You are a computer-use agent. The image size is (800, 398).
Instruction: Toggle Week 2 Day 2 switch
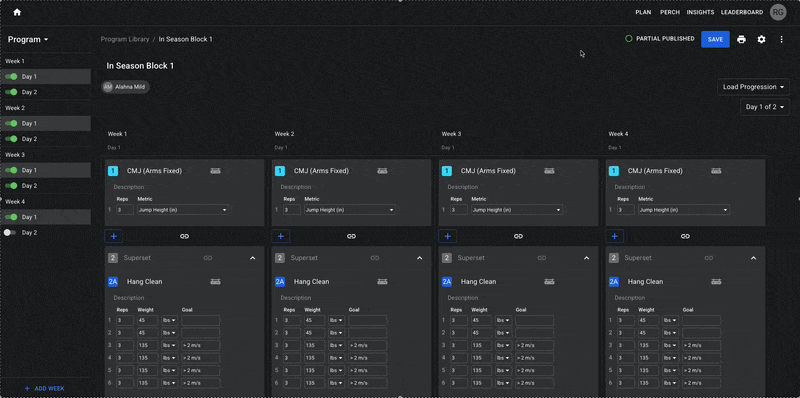click(11, 139)
